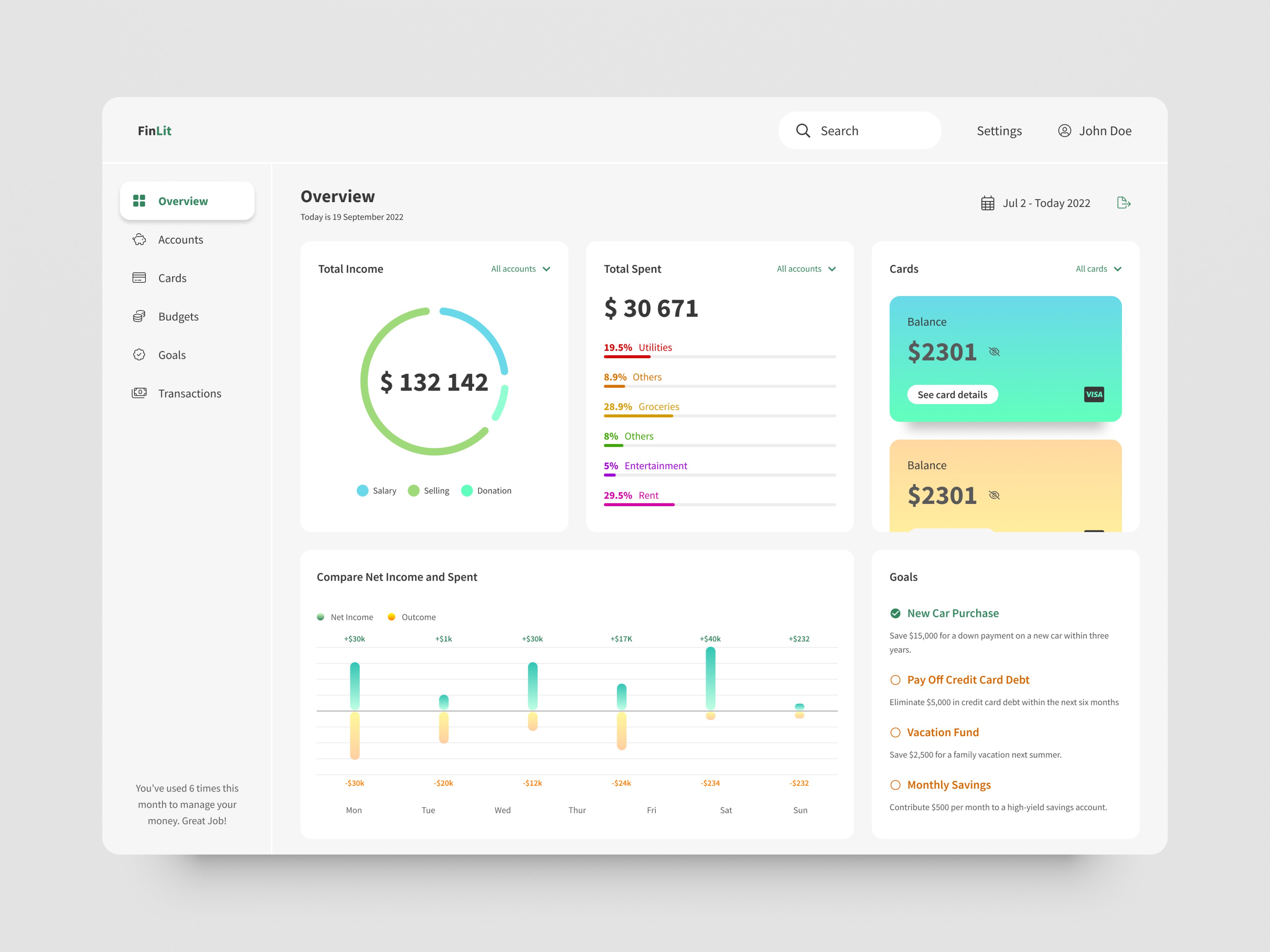Click the See card details button
1270x952 pixels.
point(952,394)
